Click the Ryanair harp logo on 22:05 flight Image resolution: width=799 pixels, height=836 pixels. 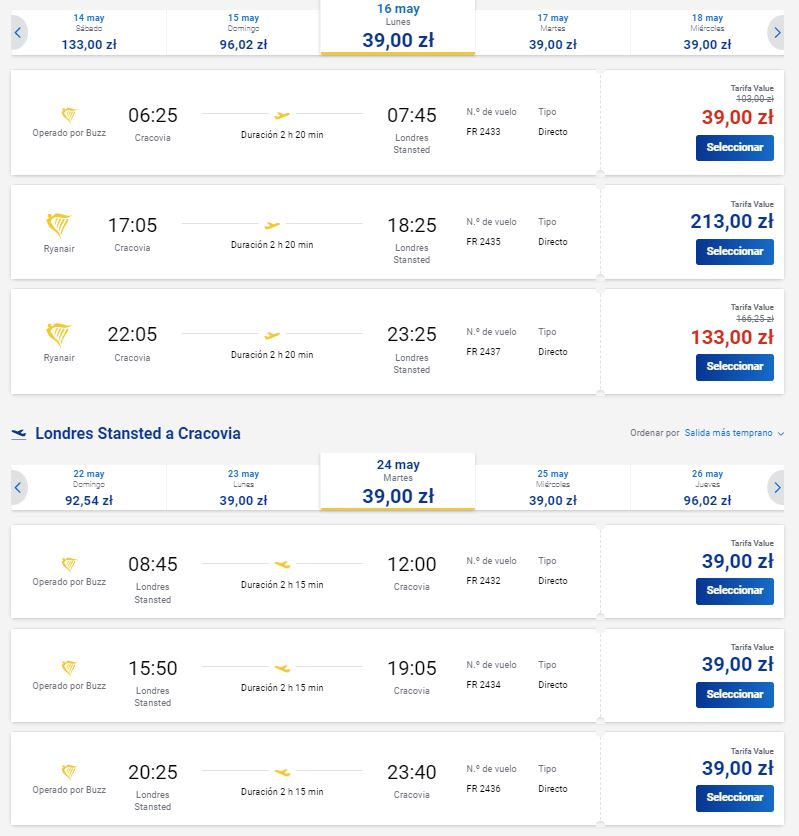tap(58, 335)
